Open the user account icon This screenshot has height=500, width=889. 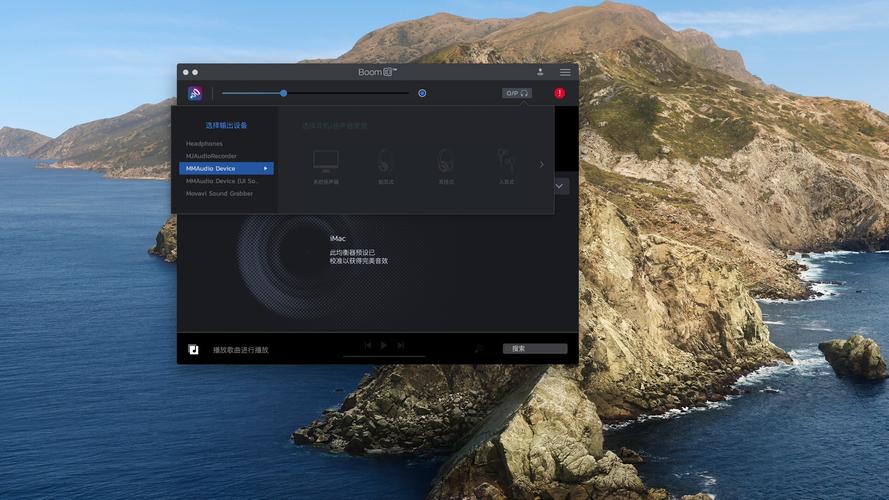coord(540,72)
